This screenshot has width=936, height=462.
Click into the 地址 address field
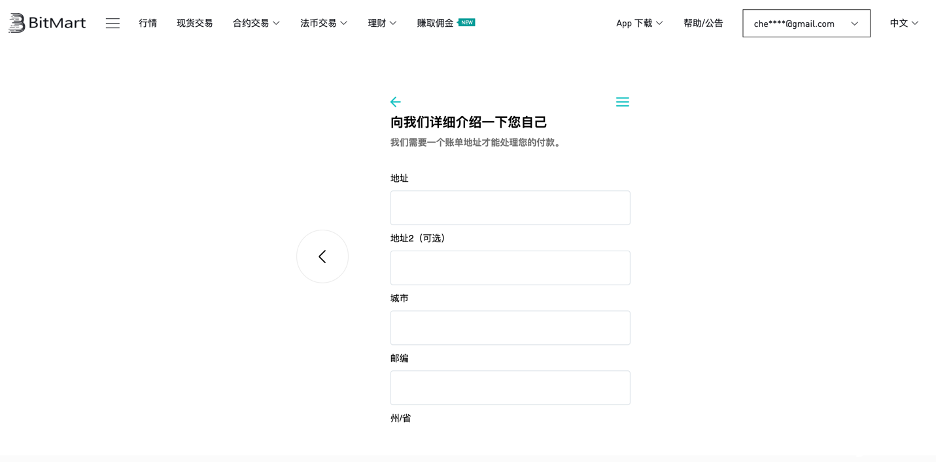(x=510, y=208)
